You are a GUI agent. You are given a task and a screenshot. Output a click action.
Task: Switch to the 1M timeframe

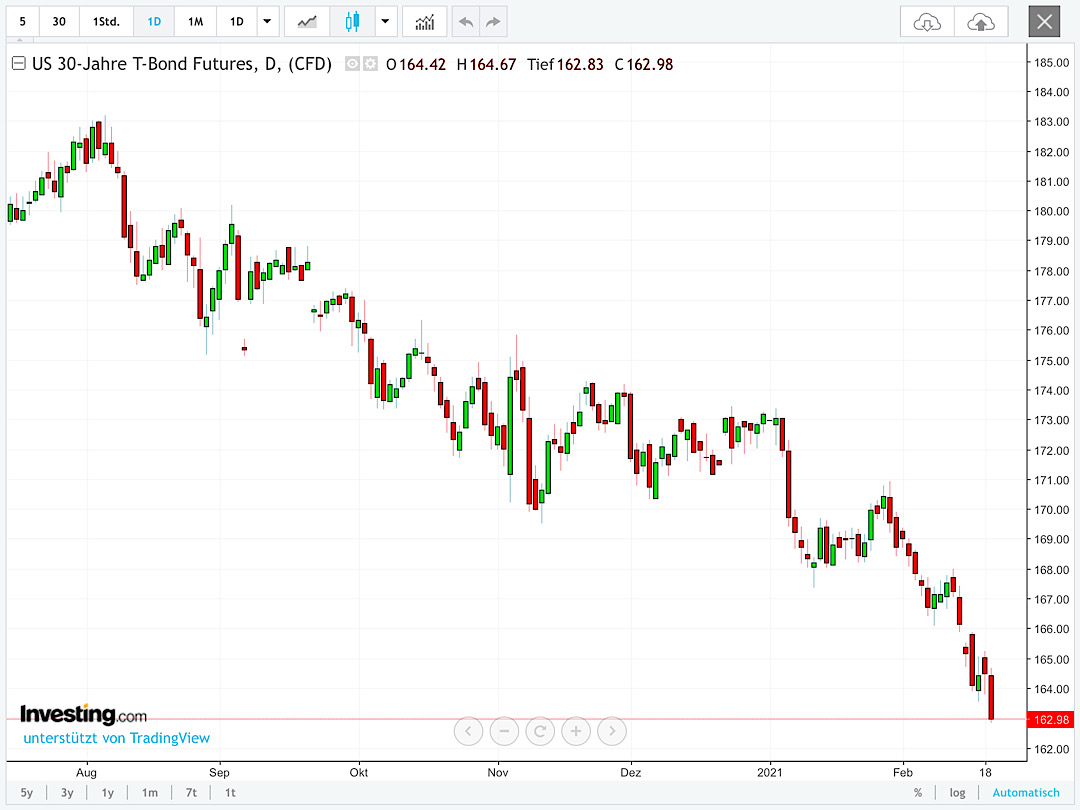click(x=195, y=21)
